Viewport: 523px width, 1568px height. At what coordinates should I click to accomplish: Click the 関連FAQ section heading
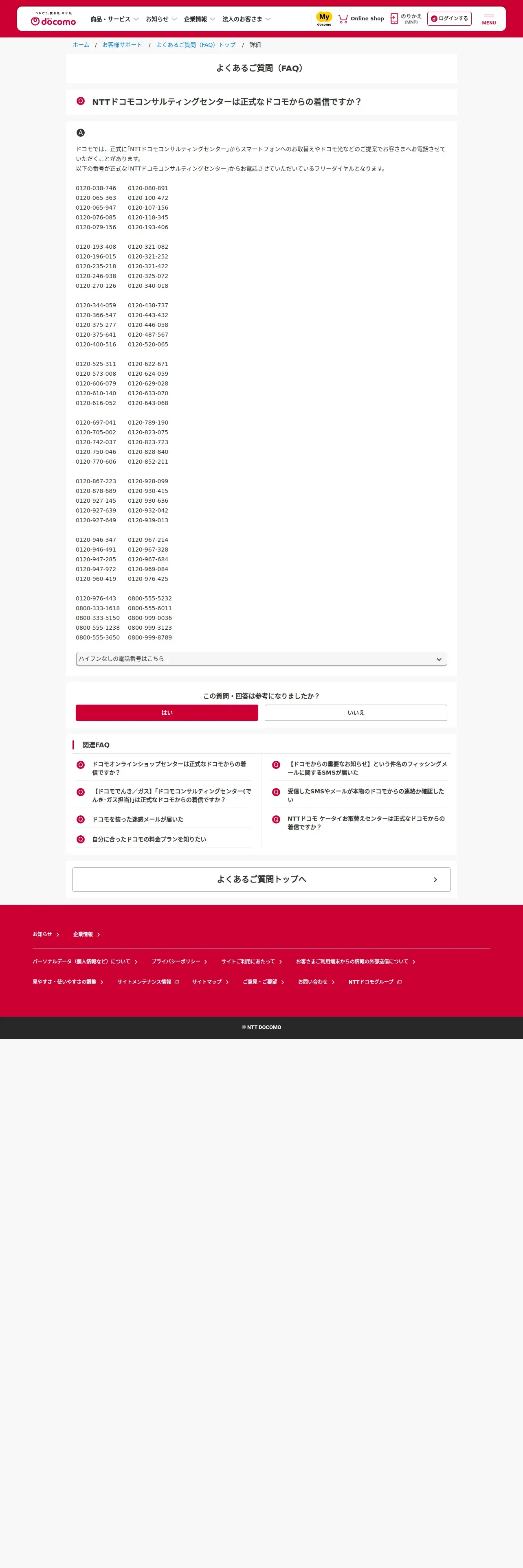(x=96, y=745)
